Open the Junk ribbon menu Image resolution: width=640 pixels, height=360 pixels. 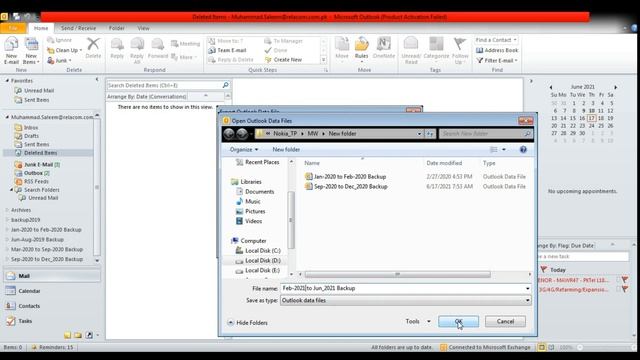[60, 60]
